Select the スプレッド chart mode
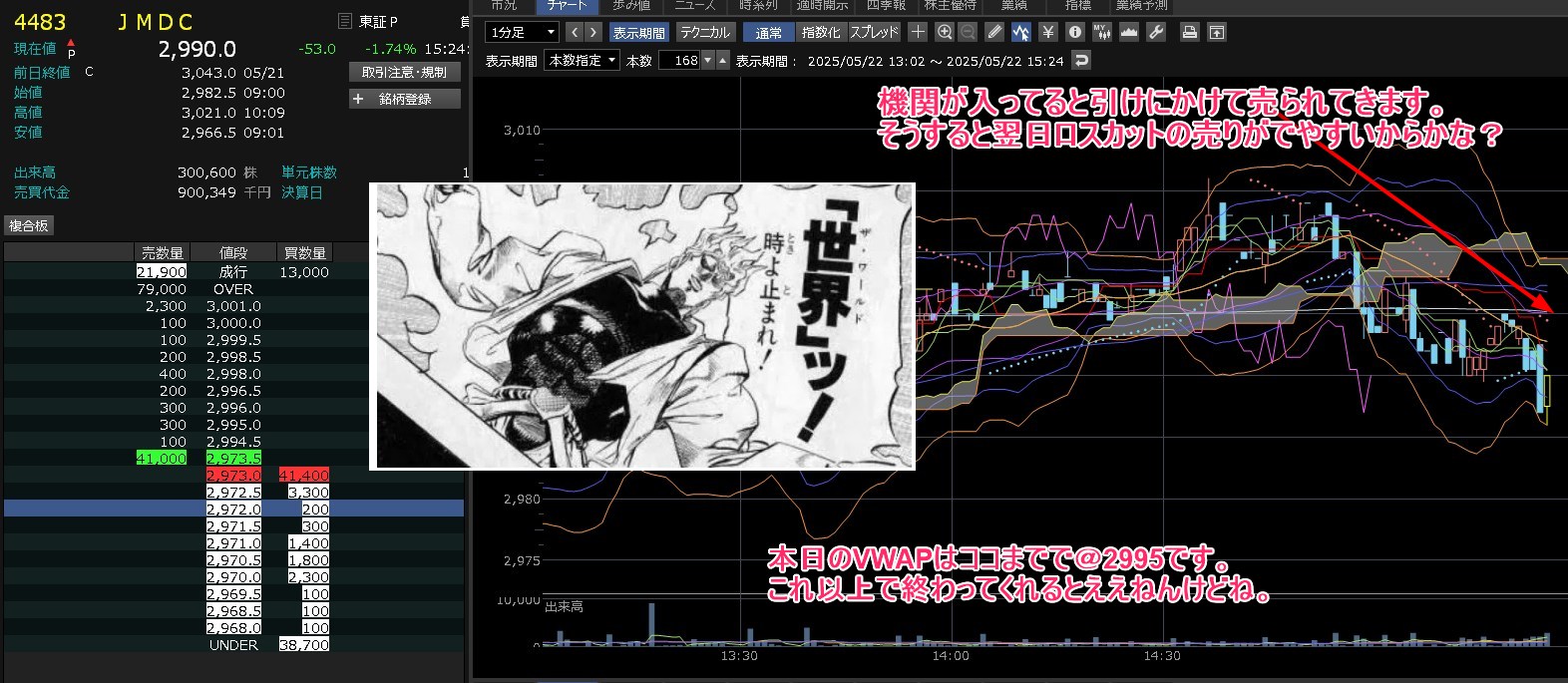This screenshot has width=1568, height=683. (874, 32)
